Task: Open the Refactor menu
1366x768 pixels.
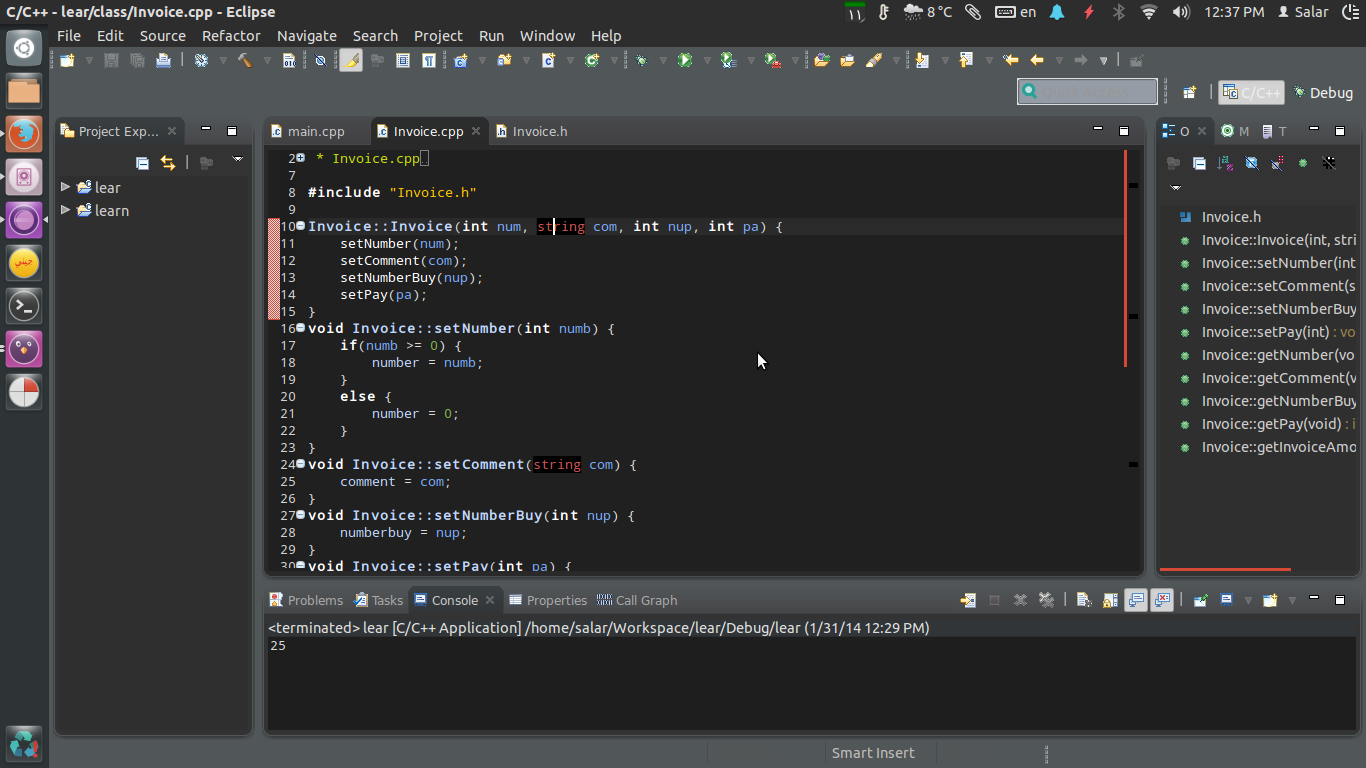Action: coord(231,35)
